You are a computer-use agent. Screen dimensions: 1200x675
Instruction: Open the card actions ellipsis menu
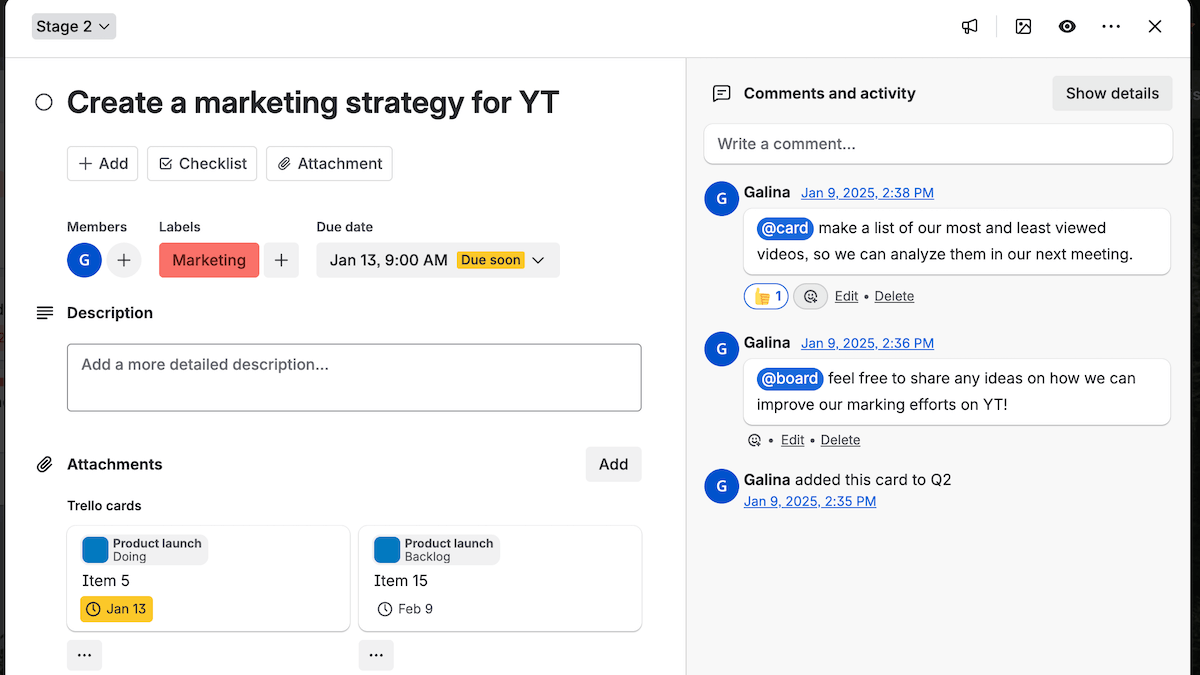click(1111, 26)
